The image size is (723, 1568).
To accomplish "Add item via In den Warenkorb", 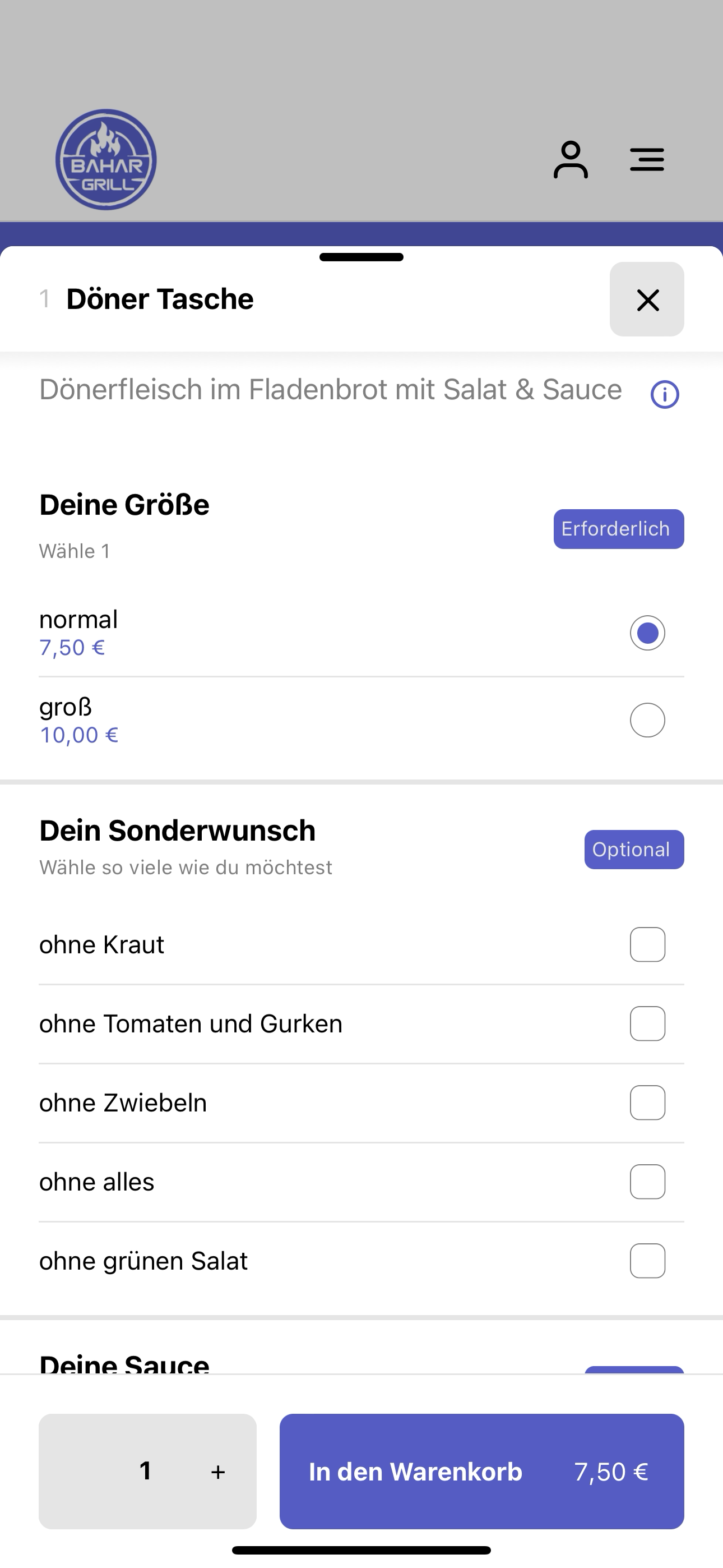I will [481, 1472].
